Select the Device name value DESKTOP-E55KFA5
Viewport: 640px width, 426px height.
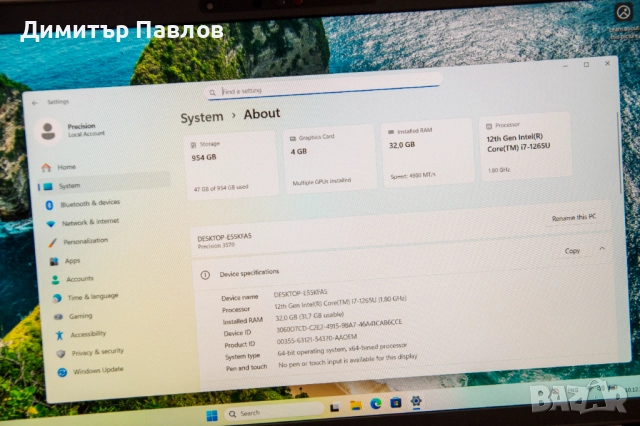(300, 293)
